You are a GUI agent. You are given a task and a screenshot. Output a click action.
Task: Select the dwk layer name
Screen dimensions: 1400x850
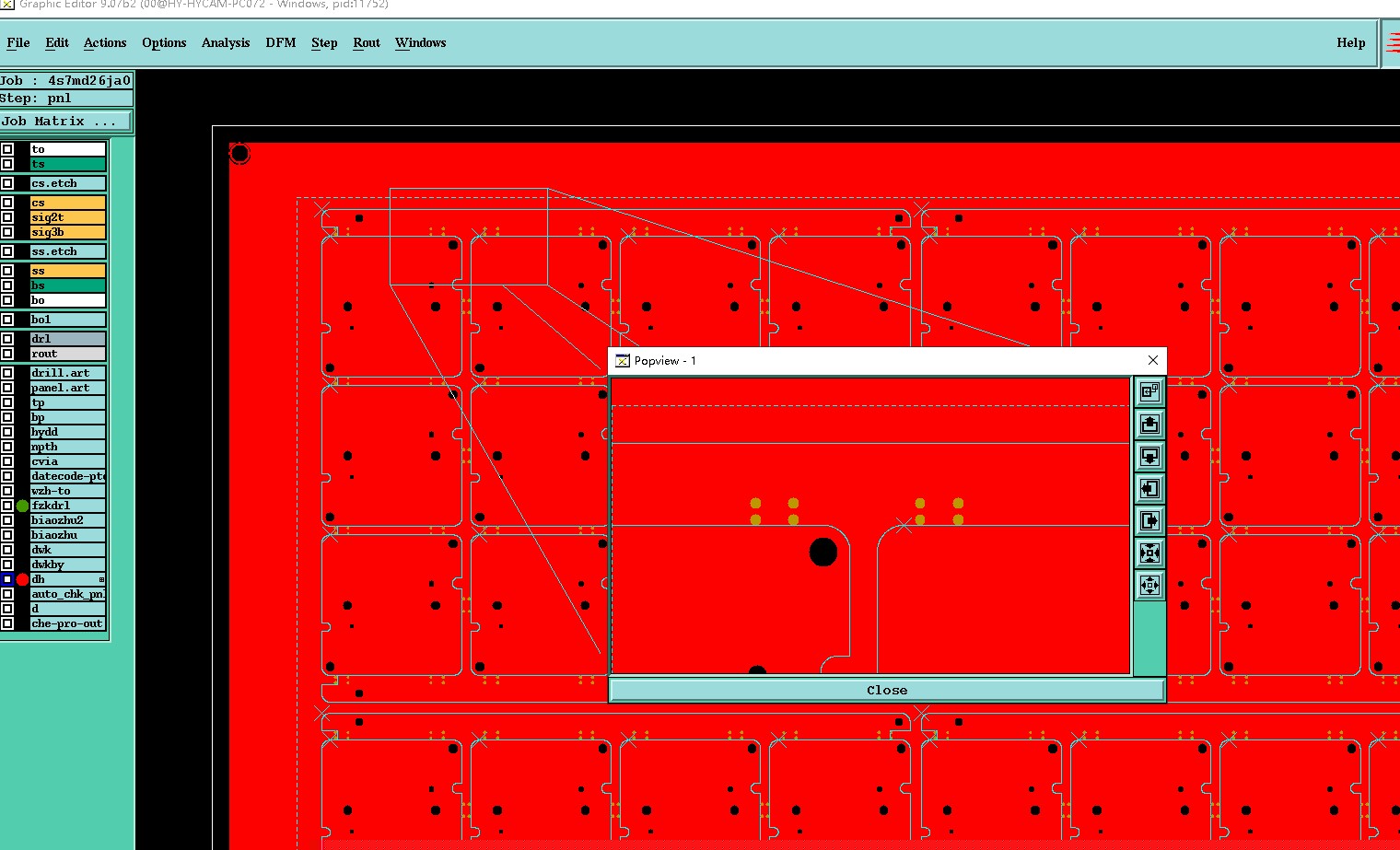tap(68, 550)
